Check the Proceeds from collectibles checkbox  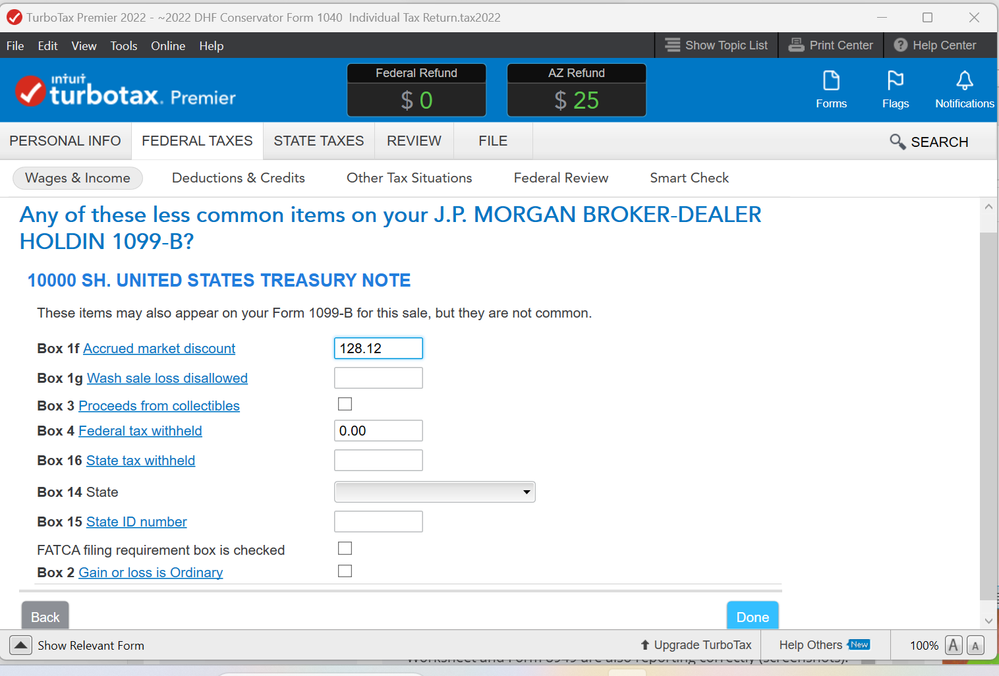tap(345, 404)
